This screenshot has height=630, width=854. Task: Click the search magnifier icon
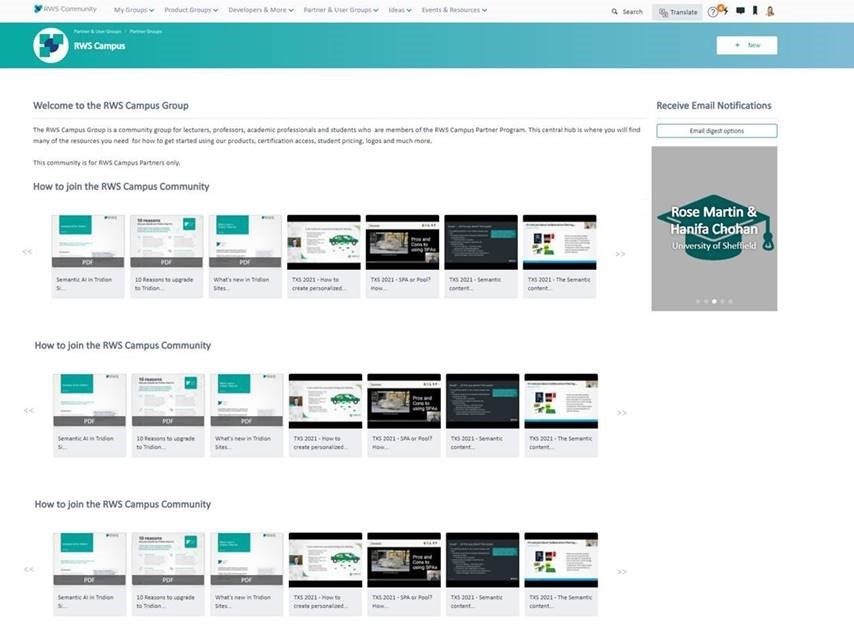[614, 11]
